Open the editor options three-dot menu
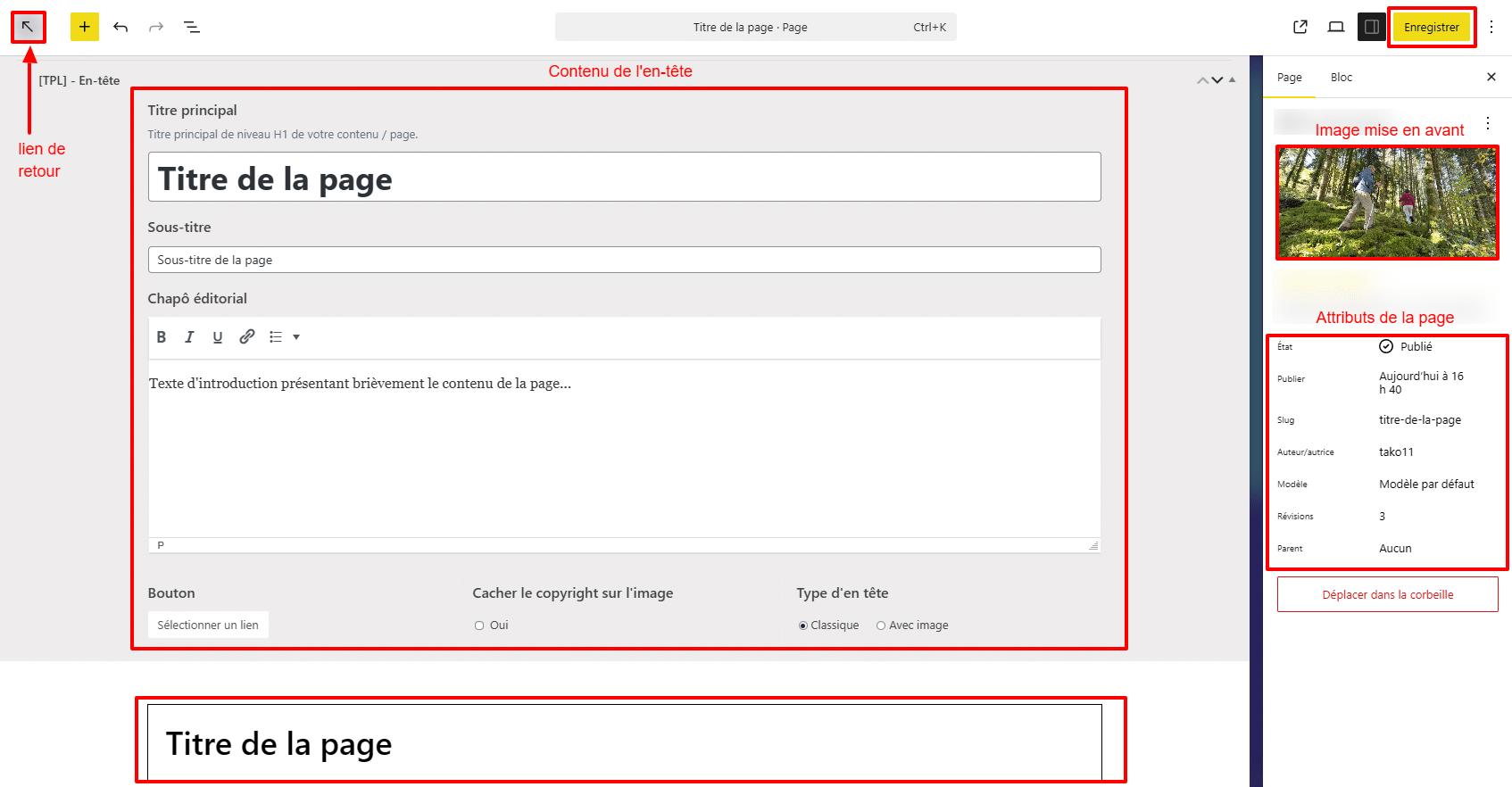This screenshot has height=787, width=1512. click(1491, 27)
